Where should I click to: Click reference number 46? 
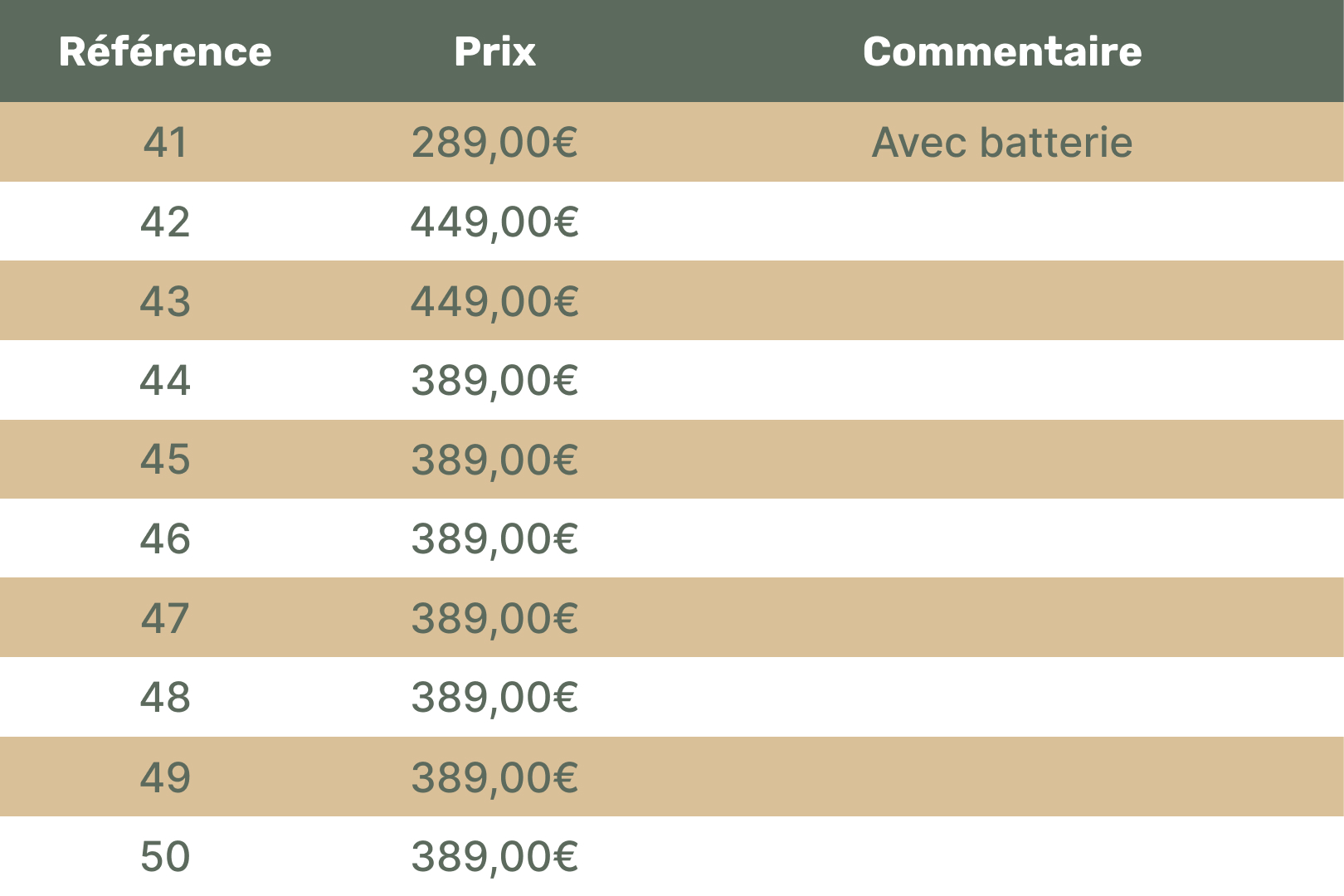[x=165, y=538]
